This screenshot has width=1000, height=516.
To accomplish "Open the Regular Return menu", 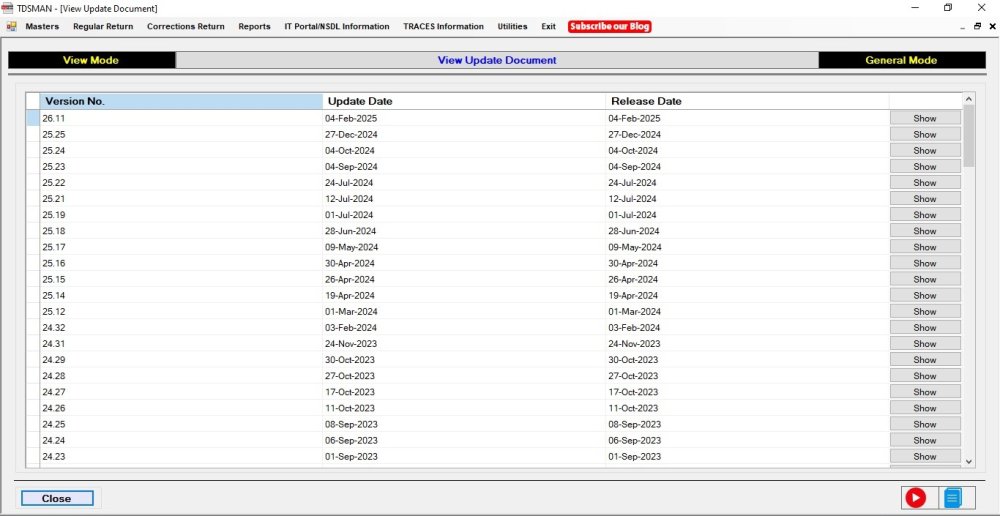I will point(103,26).
